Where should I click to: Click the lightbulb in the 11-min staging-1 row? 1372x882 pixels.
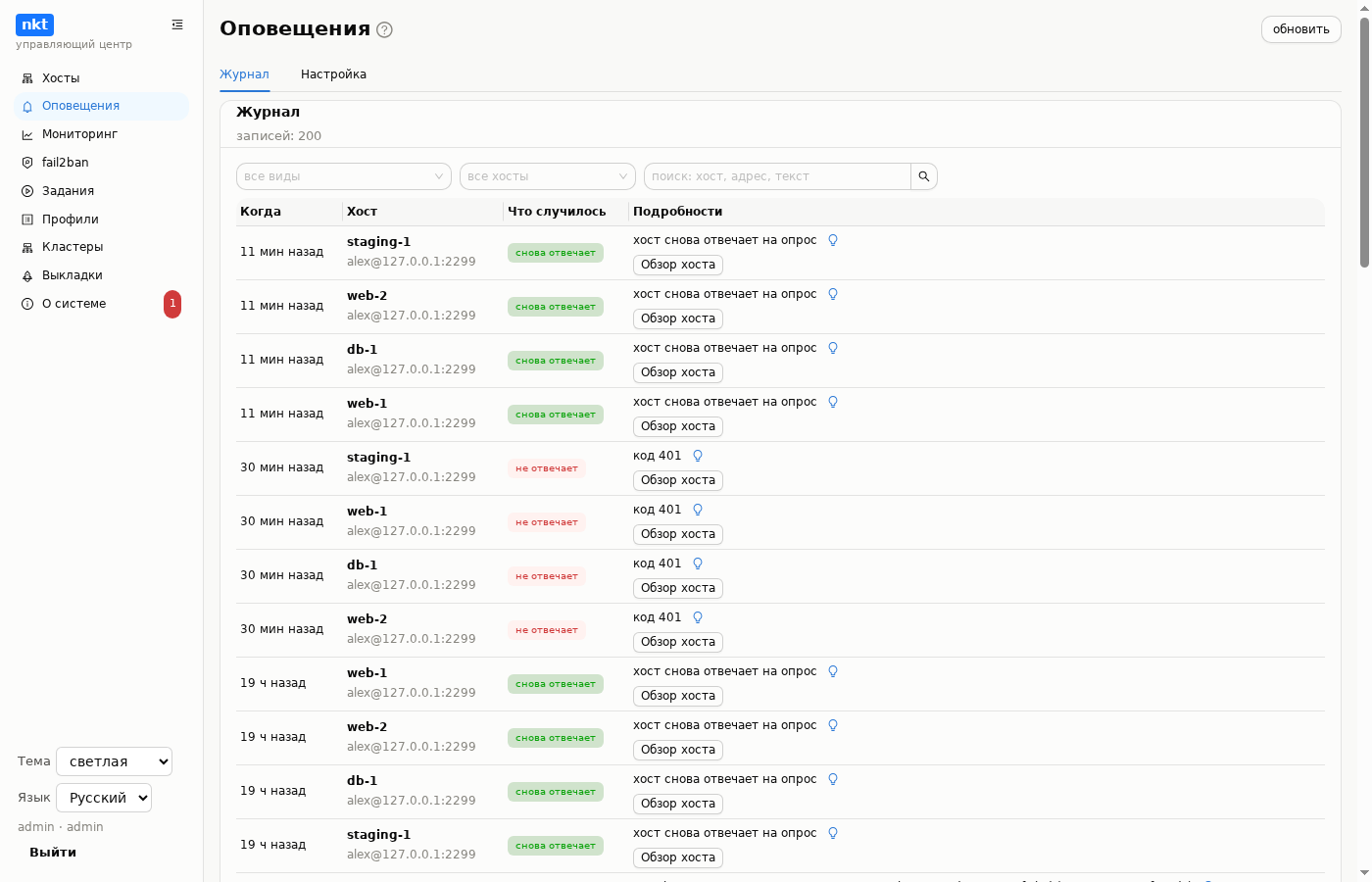click(833, 240)
